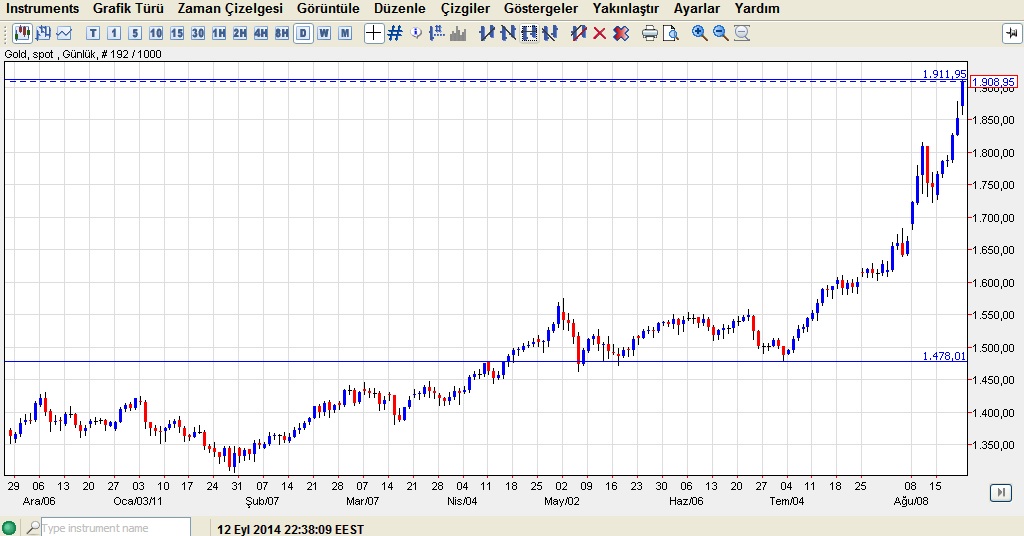
Task: Click the dotted price levels icon
Action: 438,33
